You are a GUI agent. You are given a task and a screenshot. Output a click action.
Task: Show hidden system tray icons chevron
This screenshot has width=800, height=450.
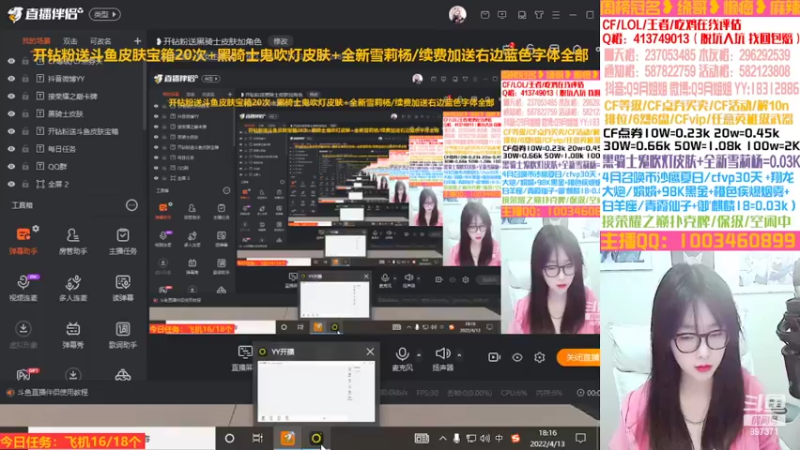click(x=442, y=438)
